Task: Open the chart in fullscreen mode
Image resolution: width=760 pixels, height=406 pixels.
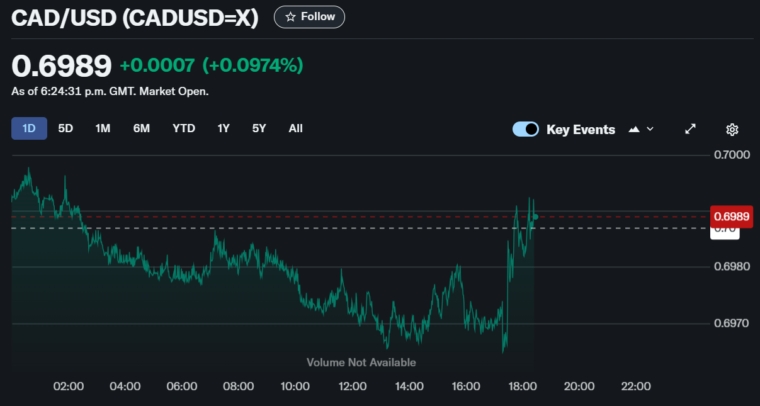Action: 690,129
